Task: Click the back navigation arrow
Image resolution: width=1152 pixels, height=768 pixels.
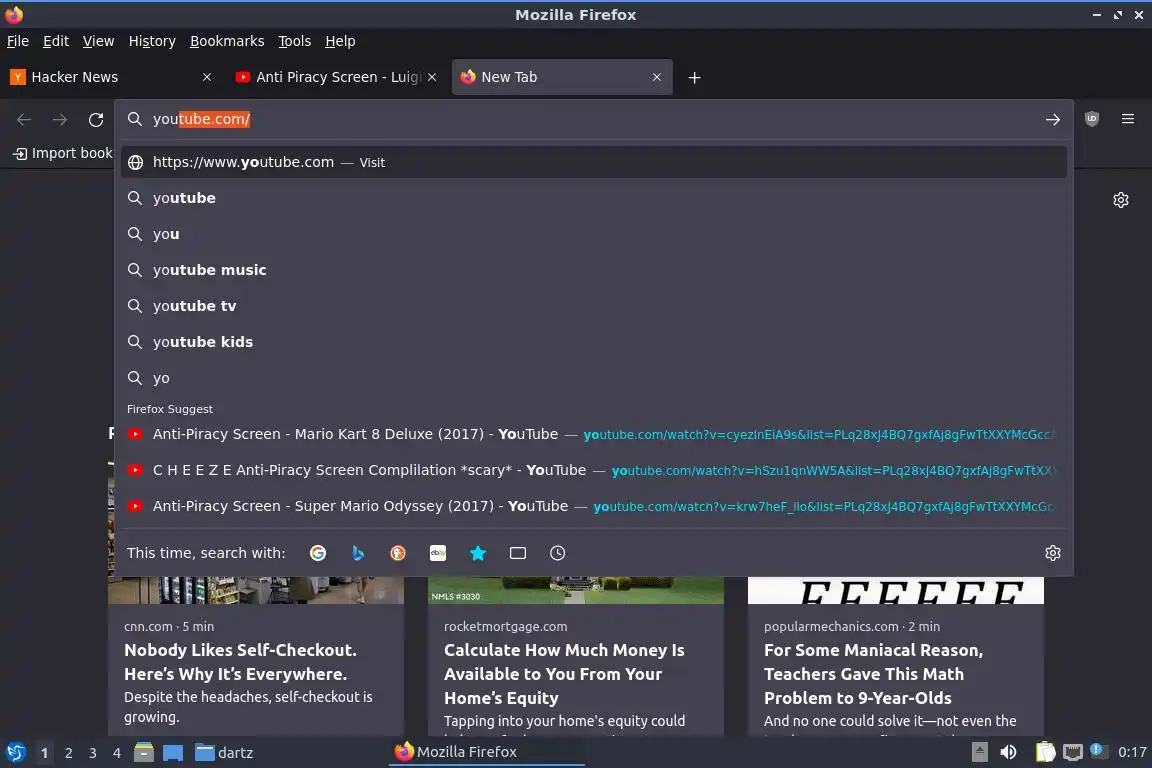Action: [24, 120]
